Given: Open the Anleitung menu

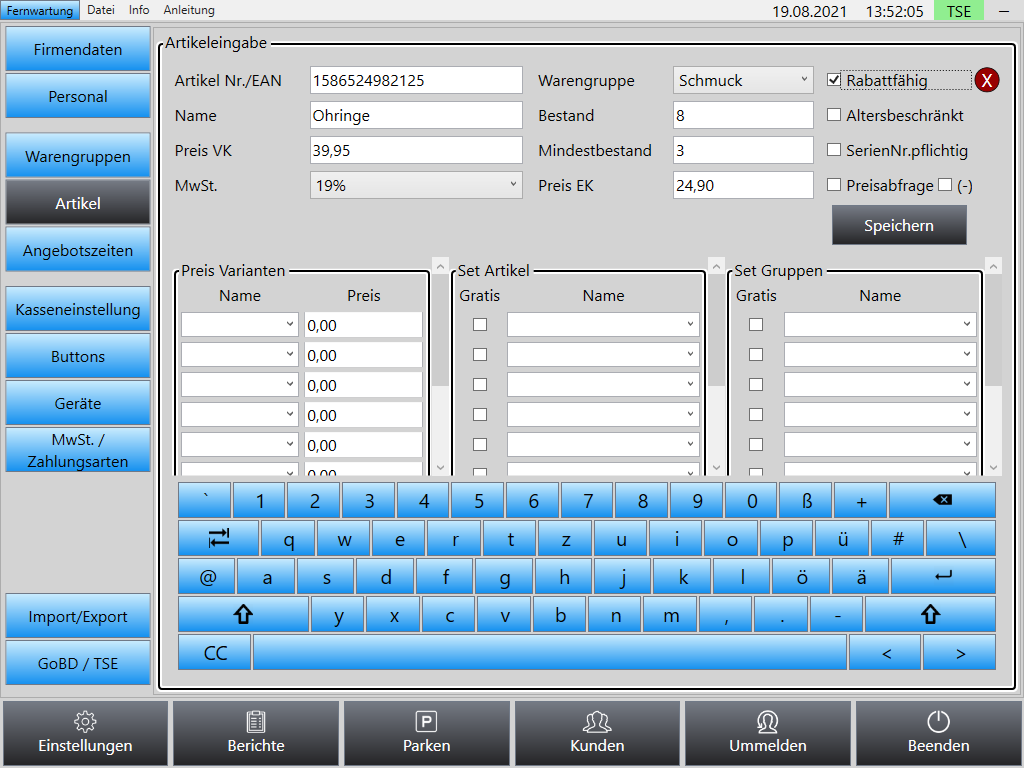Looking at the screenshot, I should pyautogui.click(x=189, y=10).
